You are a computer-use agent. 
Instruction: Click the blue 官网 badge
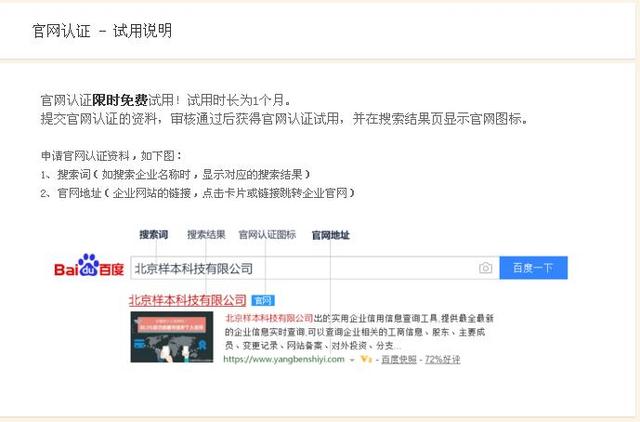point(263,301)
